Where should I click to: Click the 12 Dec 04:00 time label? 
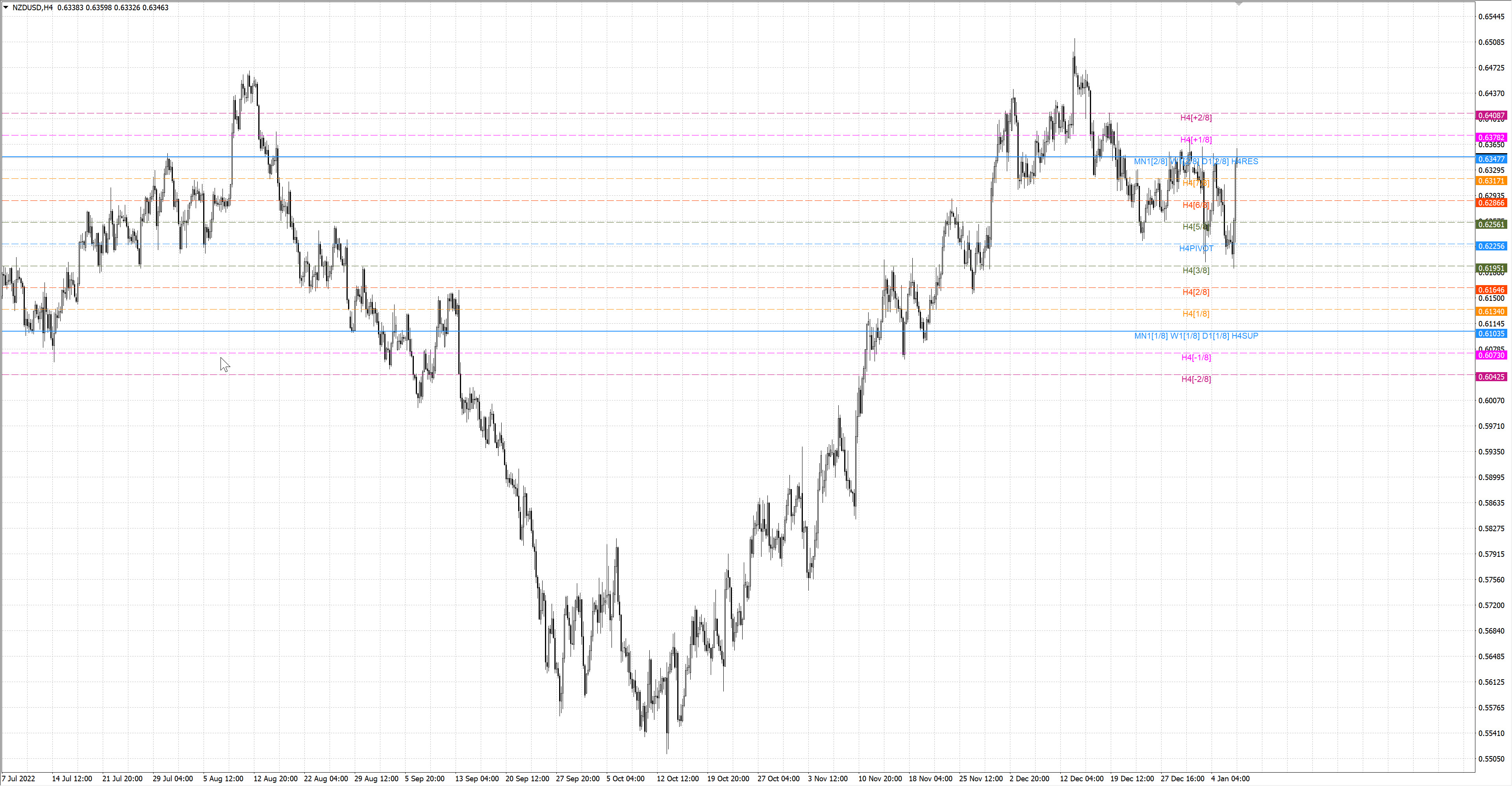[1081, 779]
